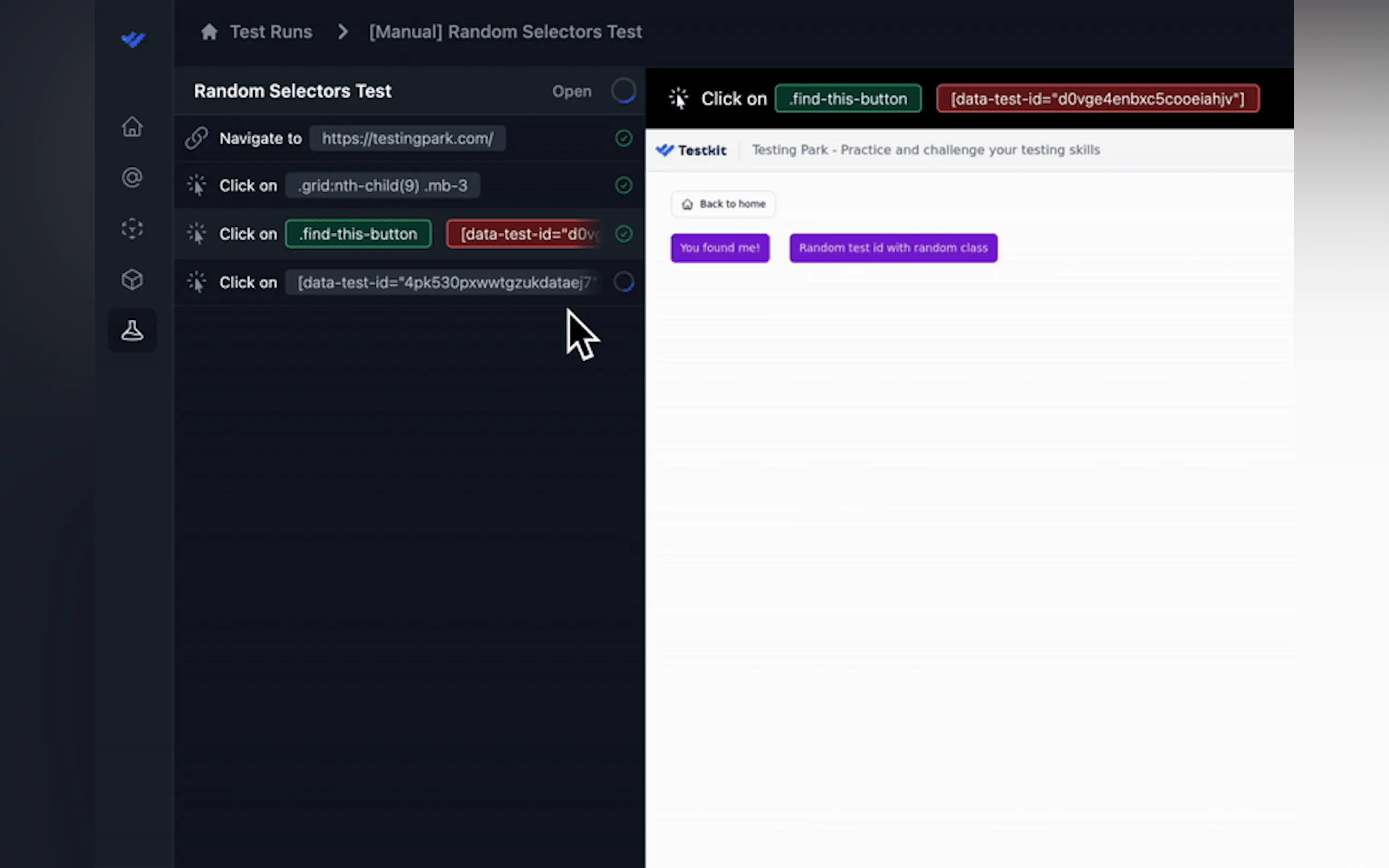
Task: Select [Manual] Random Selectors Test breadcrumb
Action: 505,32
